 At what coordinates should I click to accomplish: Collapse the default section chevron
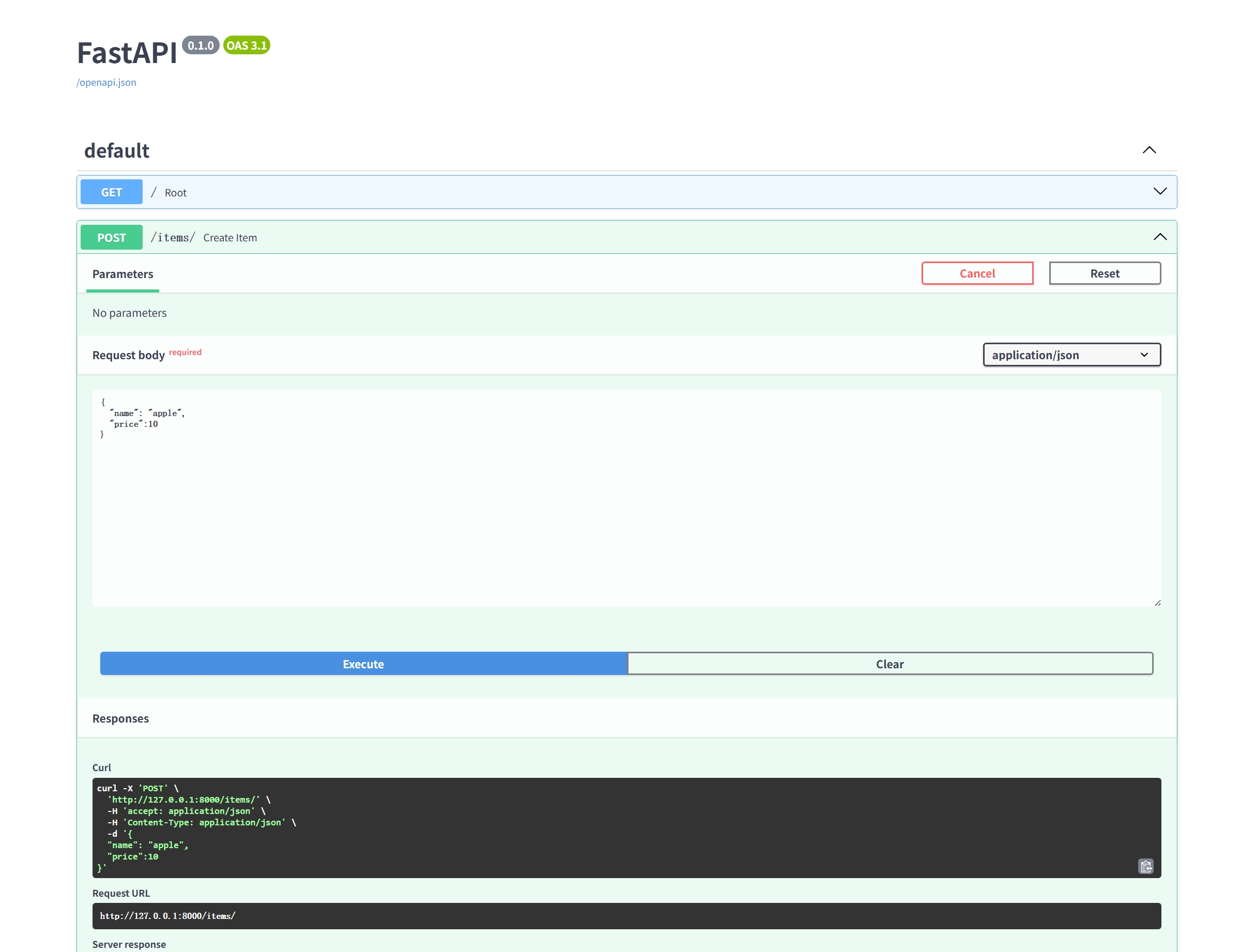pos(1148,150)
